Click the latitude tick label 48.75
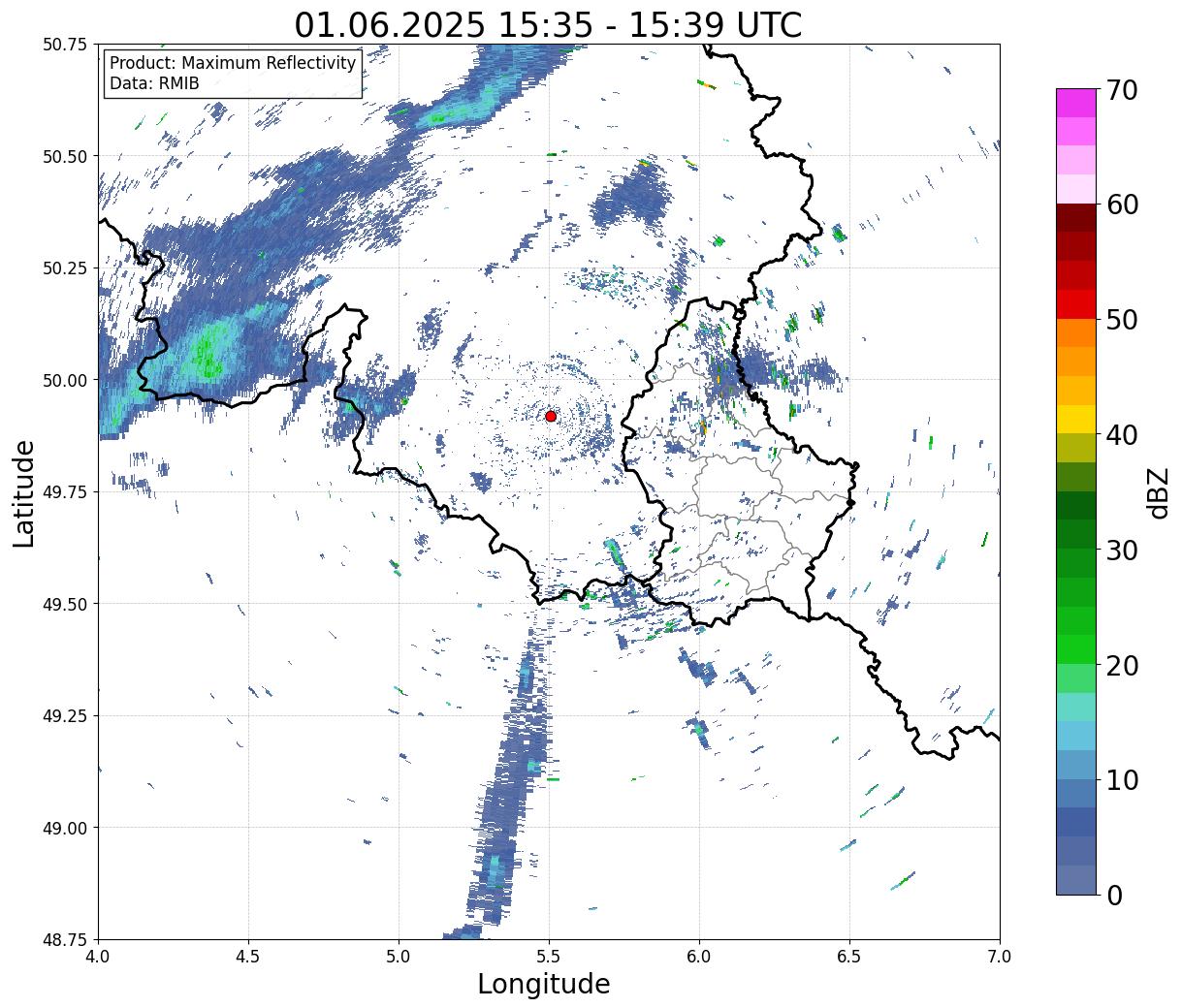Image resolution: width=1182 pixels, height=1008 pixels. 65,940
